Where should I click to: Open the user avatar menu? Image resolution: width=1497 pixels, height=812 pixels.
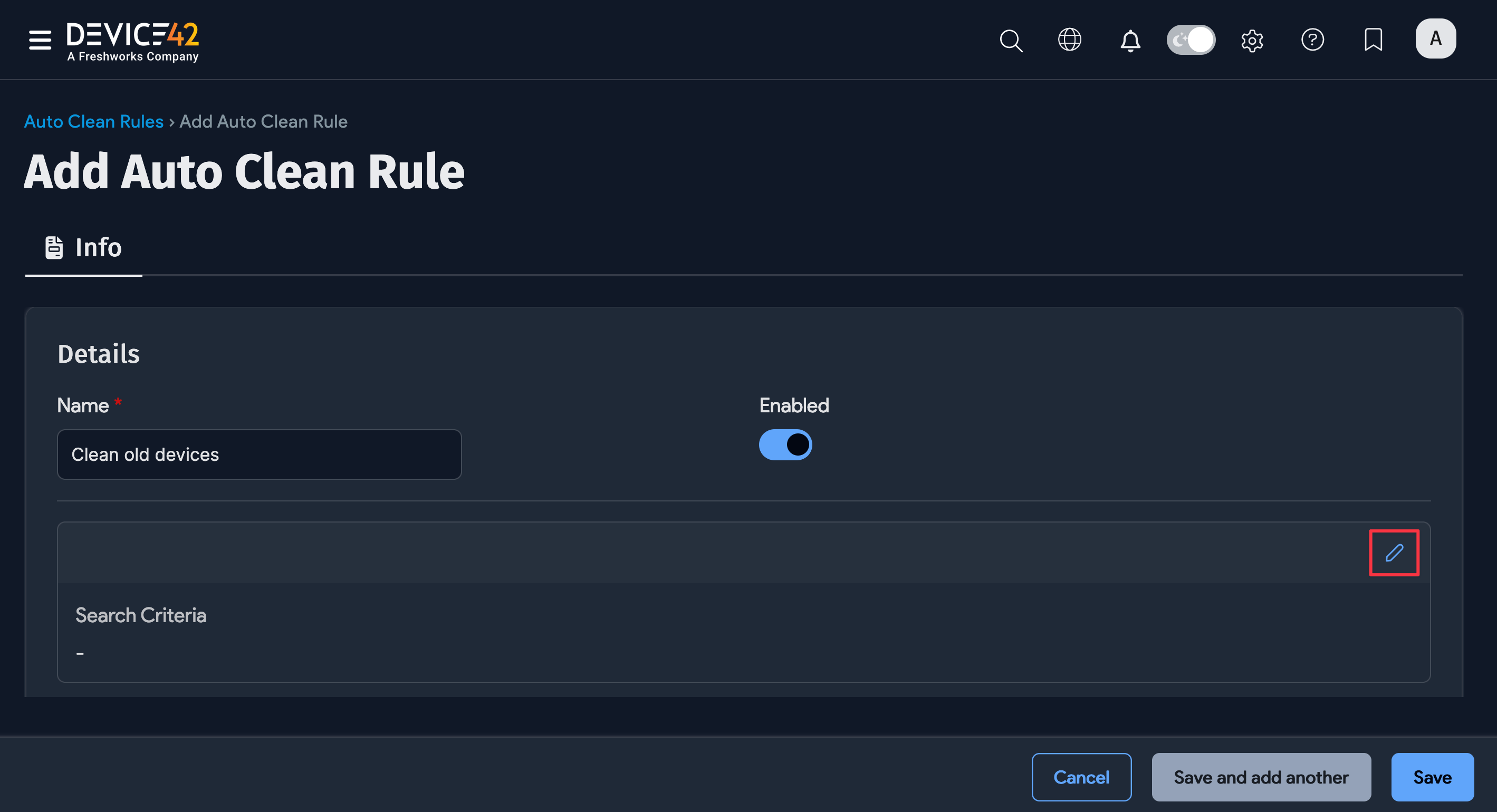pos(1435,38)
